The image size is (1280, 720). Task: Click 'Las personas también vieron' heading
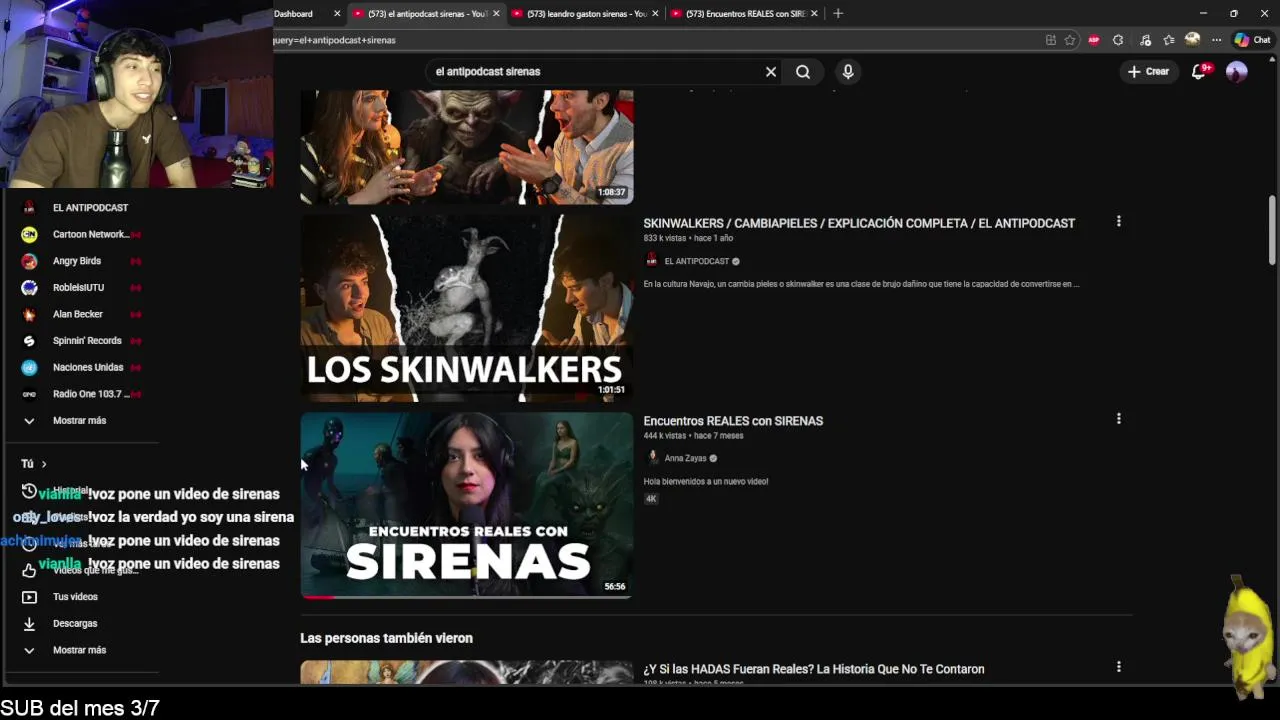pos(386,638)
